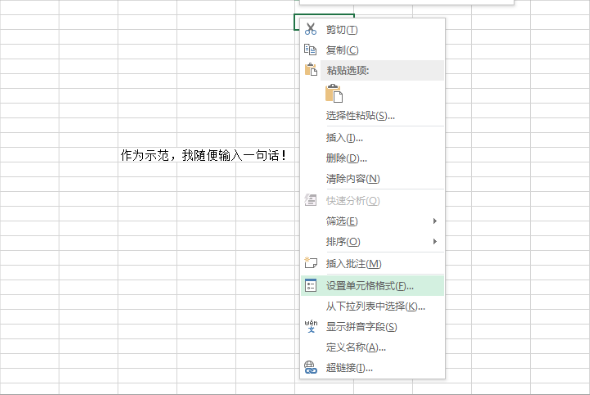Click the Insert Comment note icon
The width and height of the screenshot is (590, 395).
click(x=310, y=263)
